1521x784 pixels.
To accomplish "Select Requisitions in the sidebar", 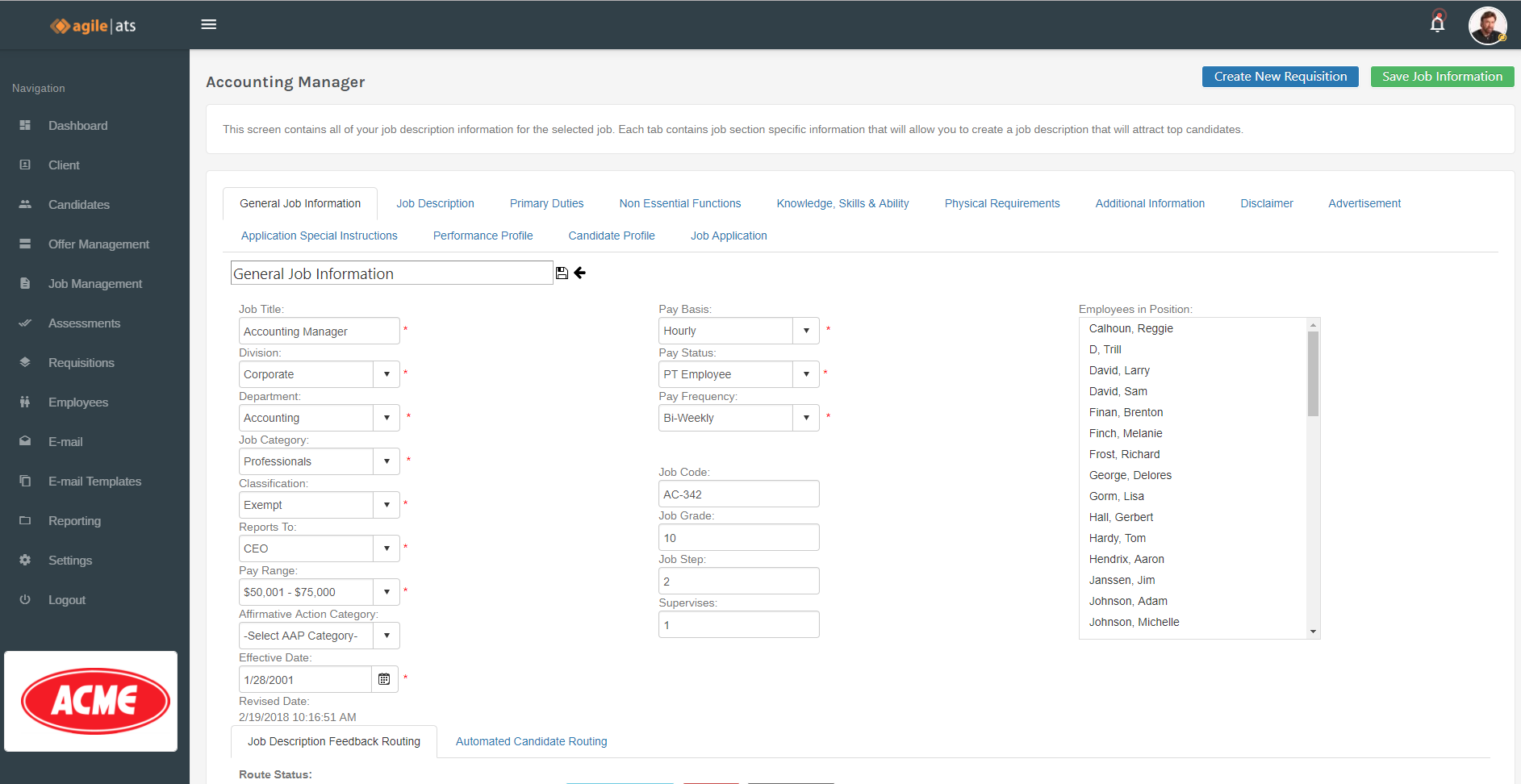I will point(81,362).
